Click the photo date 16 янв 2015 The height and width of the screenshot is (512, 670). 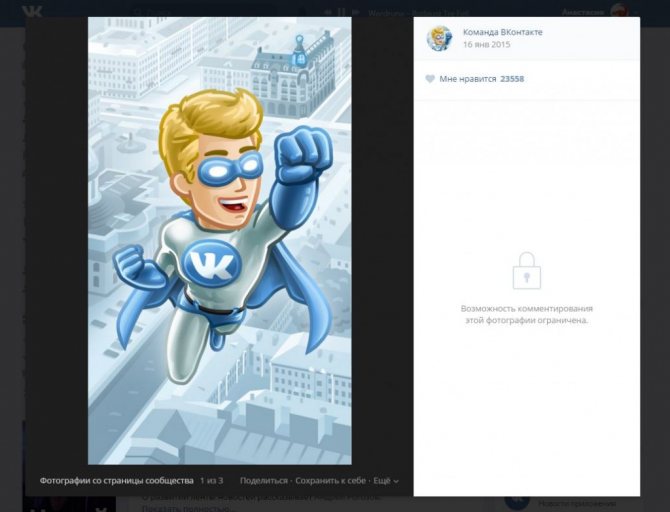pos(486,44)
